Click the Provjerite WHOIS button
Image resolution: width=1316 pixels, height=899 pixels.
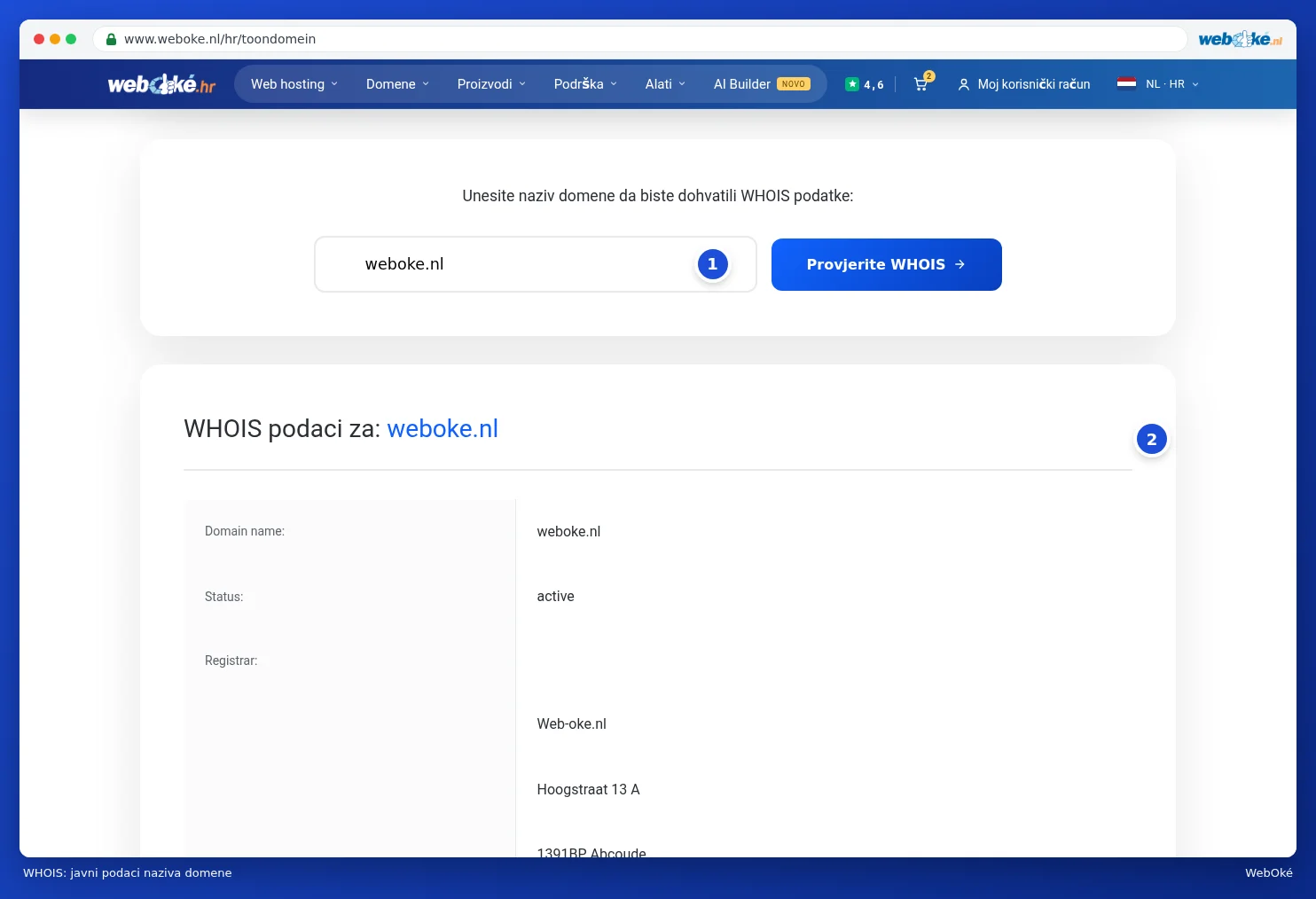(x=887, y=264)
